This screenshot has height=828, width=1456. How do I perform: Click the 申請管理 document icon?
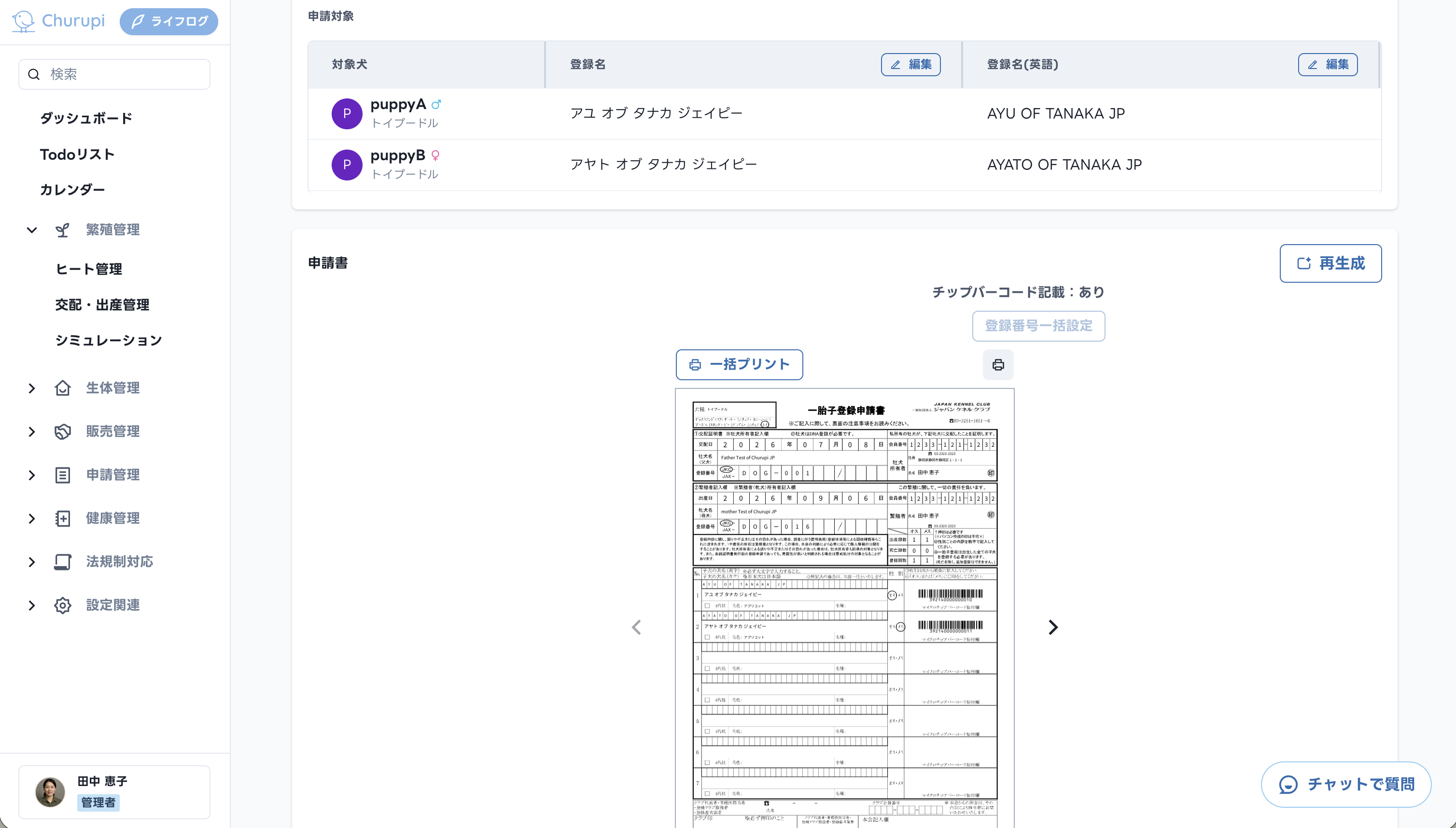63,475
